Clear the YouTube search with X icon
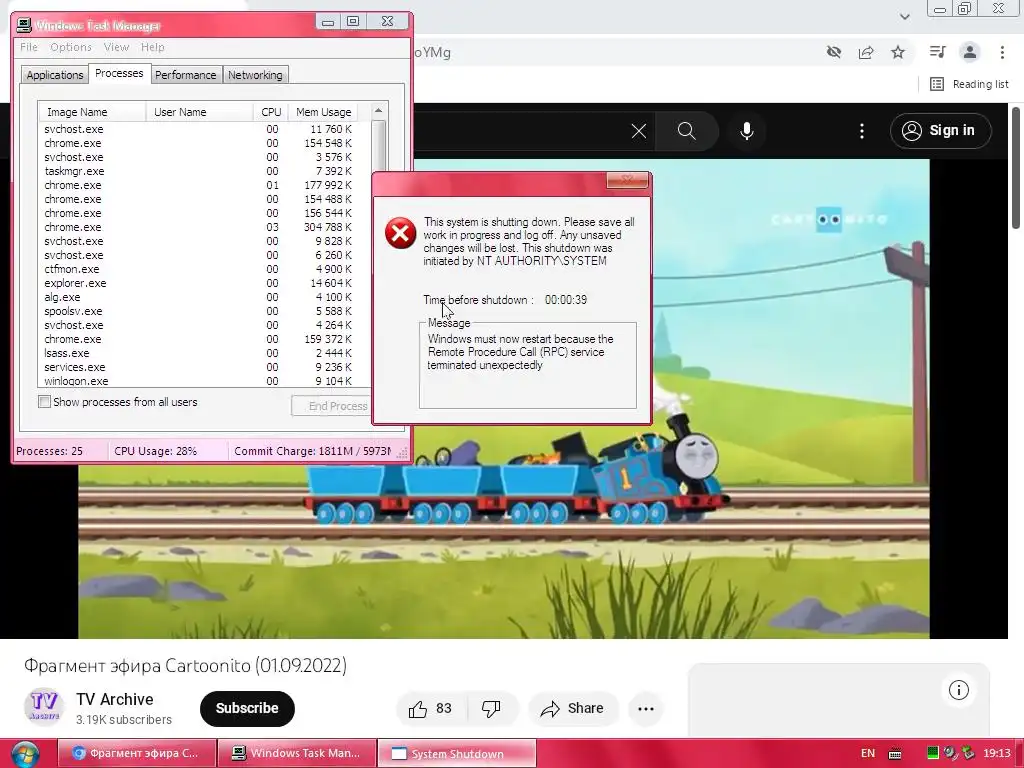The image size is (1024, 768). (639, 131)
